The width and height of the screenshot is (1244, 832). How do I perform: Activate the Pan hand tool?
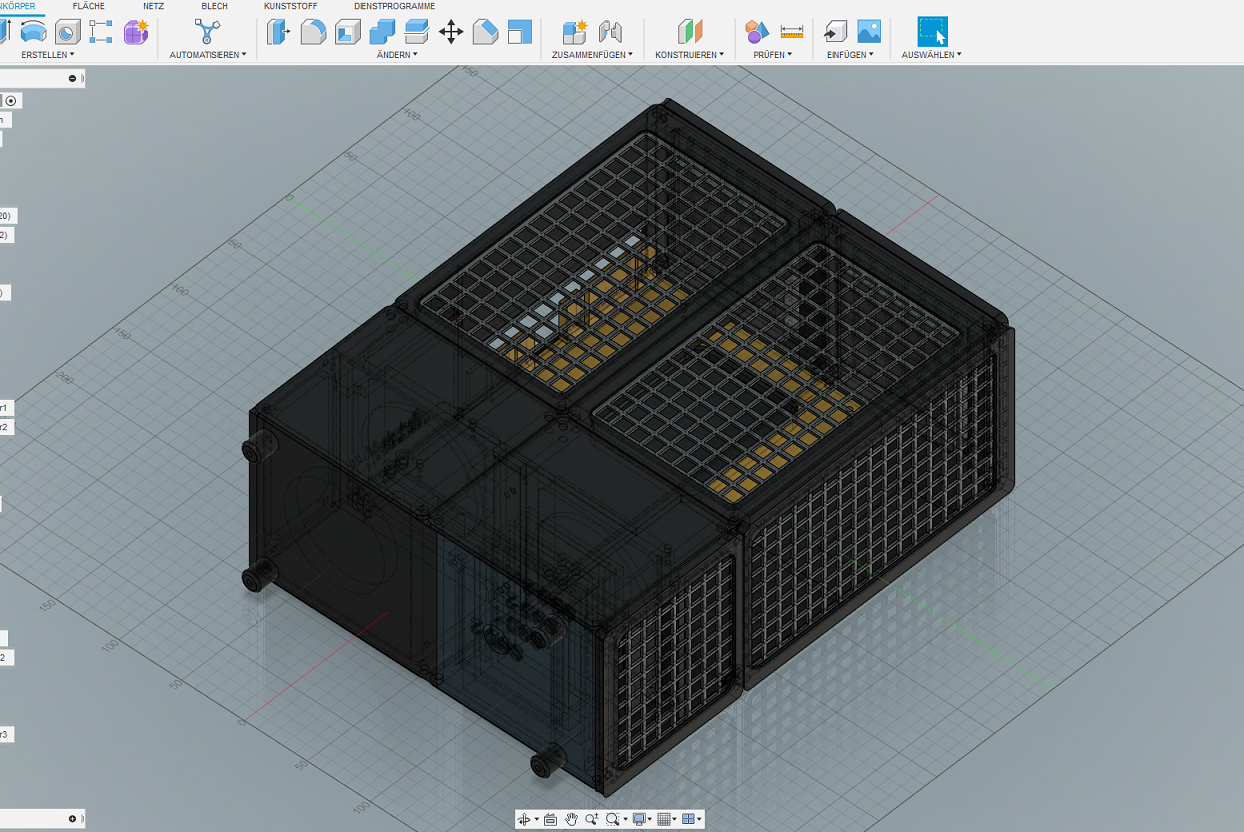pos(571,819)
